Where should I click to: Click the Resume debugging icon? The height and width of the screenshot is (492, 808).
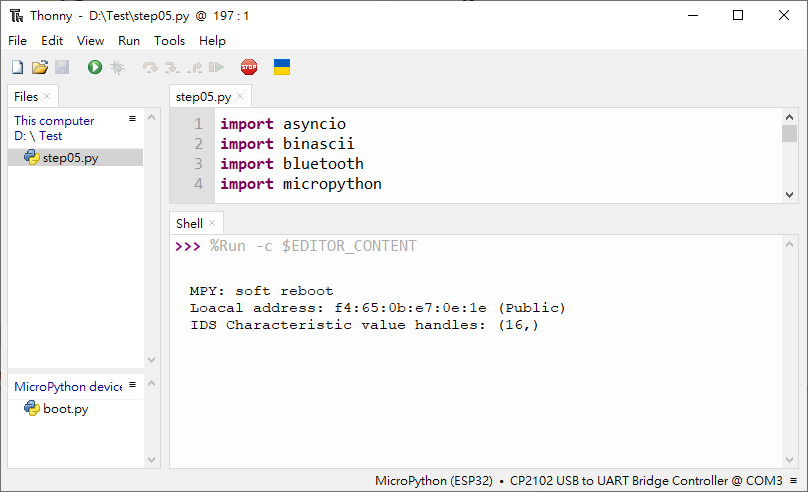[216, 67]
